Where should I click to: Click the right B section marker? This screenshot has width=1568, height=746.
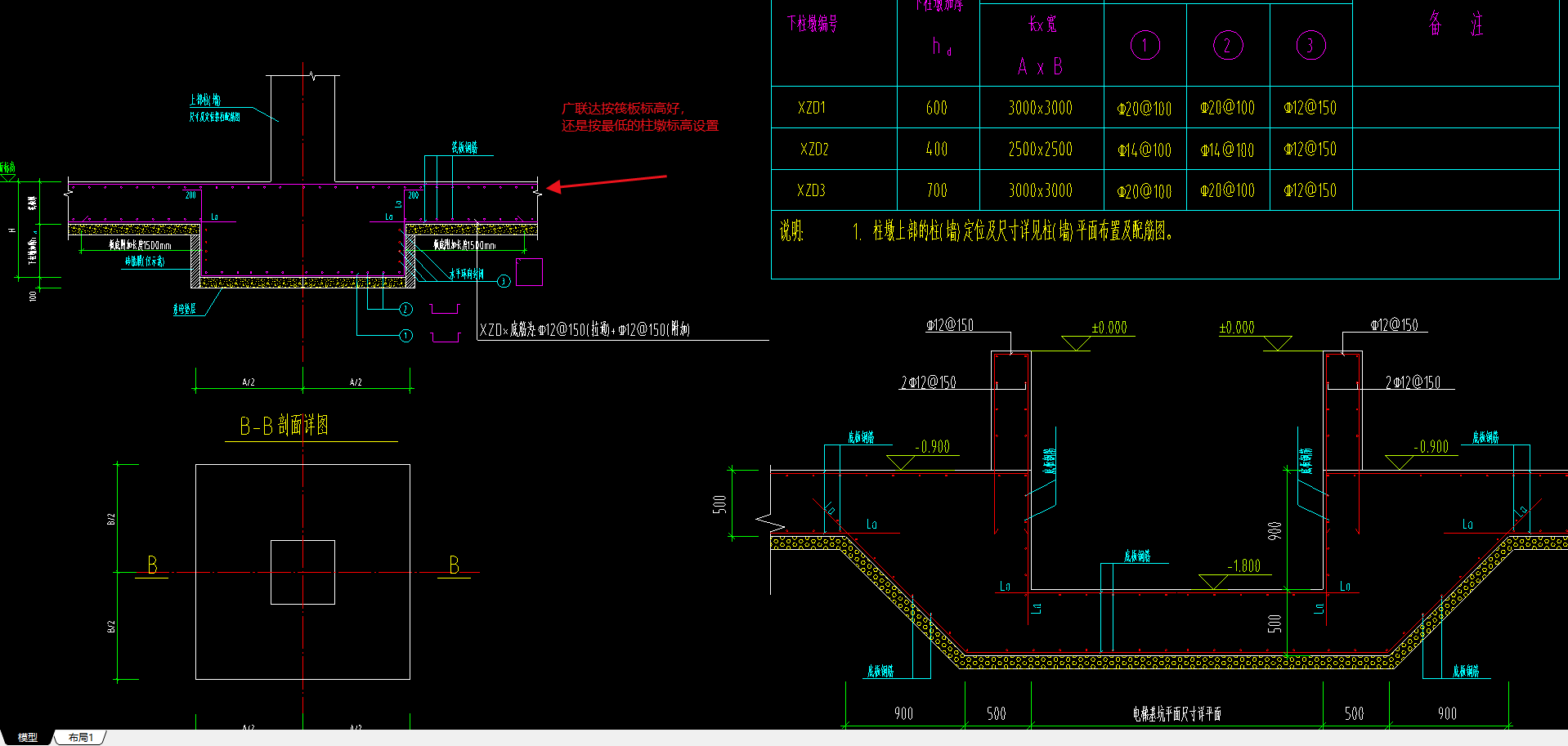coord(455,565)
